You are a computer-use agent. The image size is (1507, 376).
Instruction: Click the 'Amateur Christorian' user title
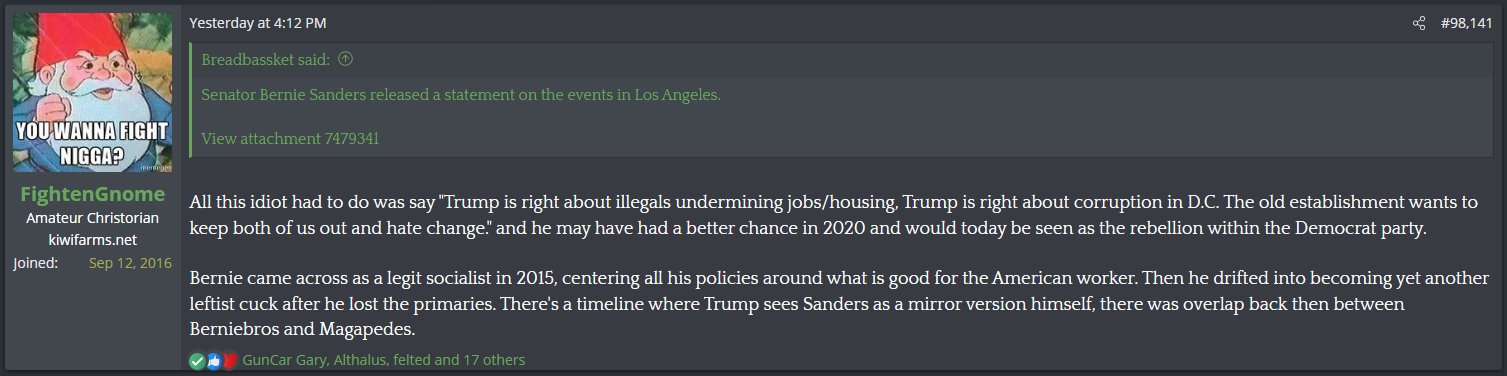pos(92,219)
